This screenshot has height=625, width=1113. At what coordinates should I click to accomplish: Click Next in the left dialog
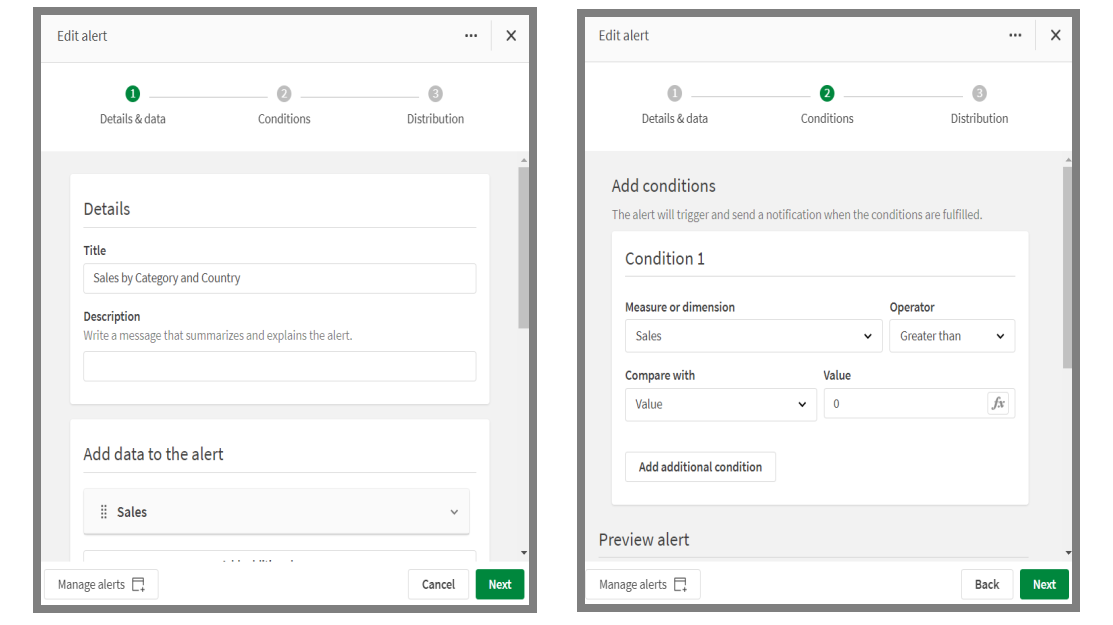point(500,585)
